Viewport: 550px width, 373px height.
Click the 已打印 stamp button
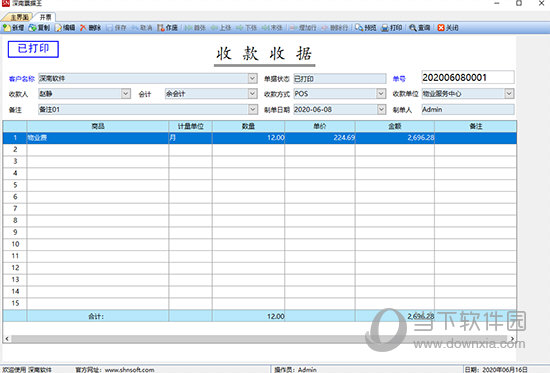click(33, 49)
